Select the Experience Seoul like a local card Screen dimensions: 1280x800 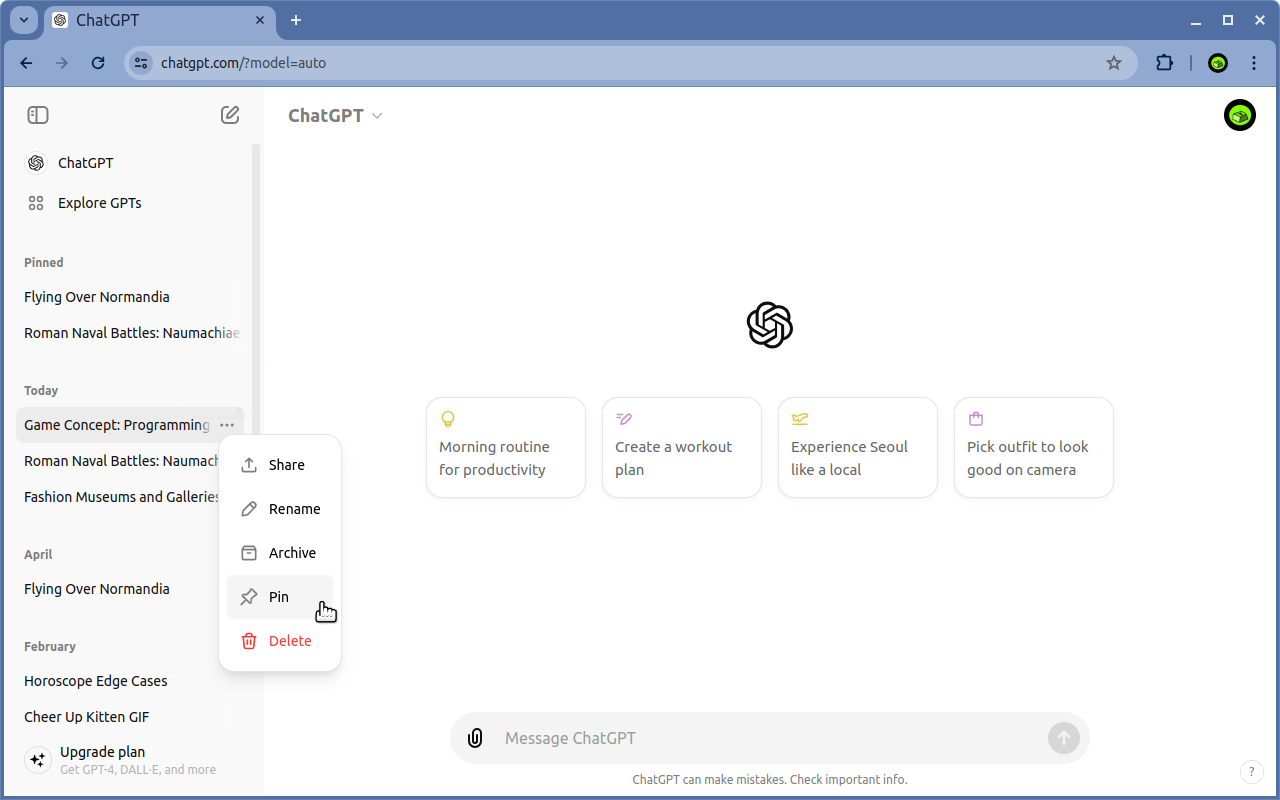(858, 447)
